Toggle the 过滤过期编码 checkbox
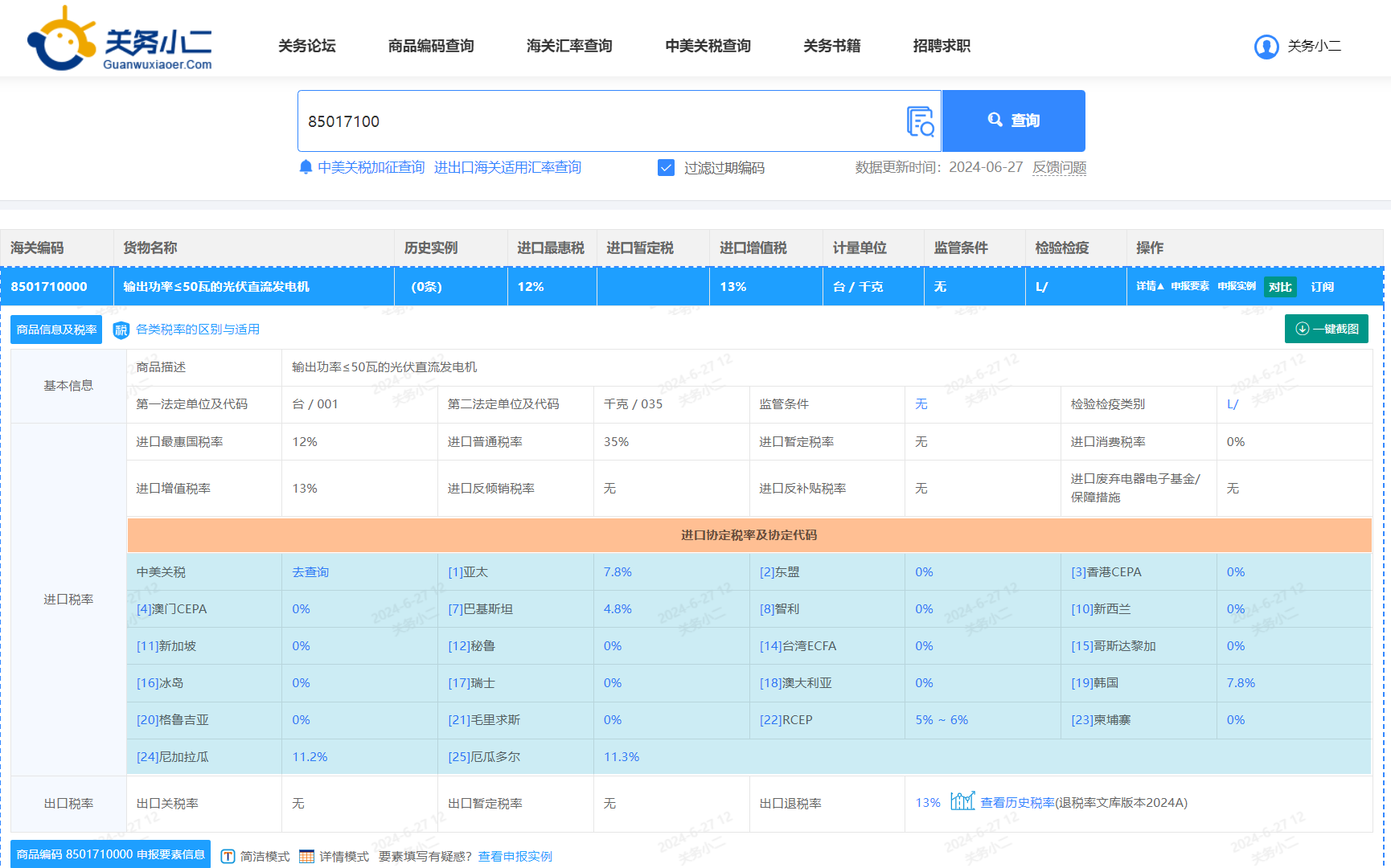Viewport: 1391px width, 868px height. [666, 167]
